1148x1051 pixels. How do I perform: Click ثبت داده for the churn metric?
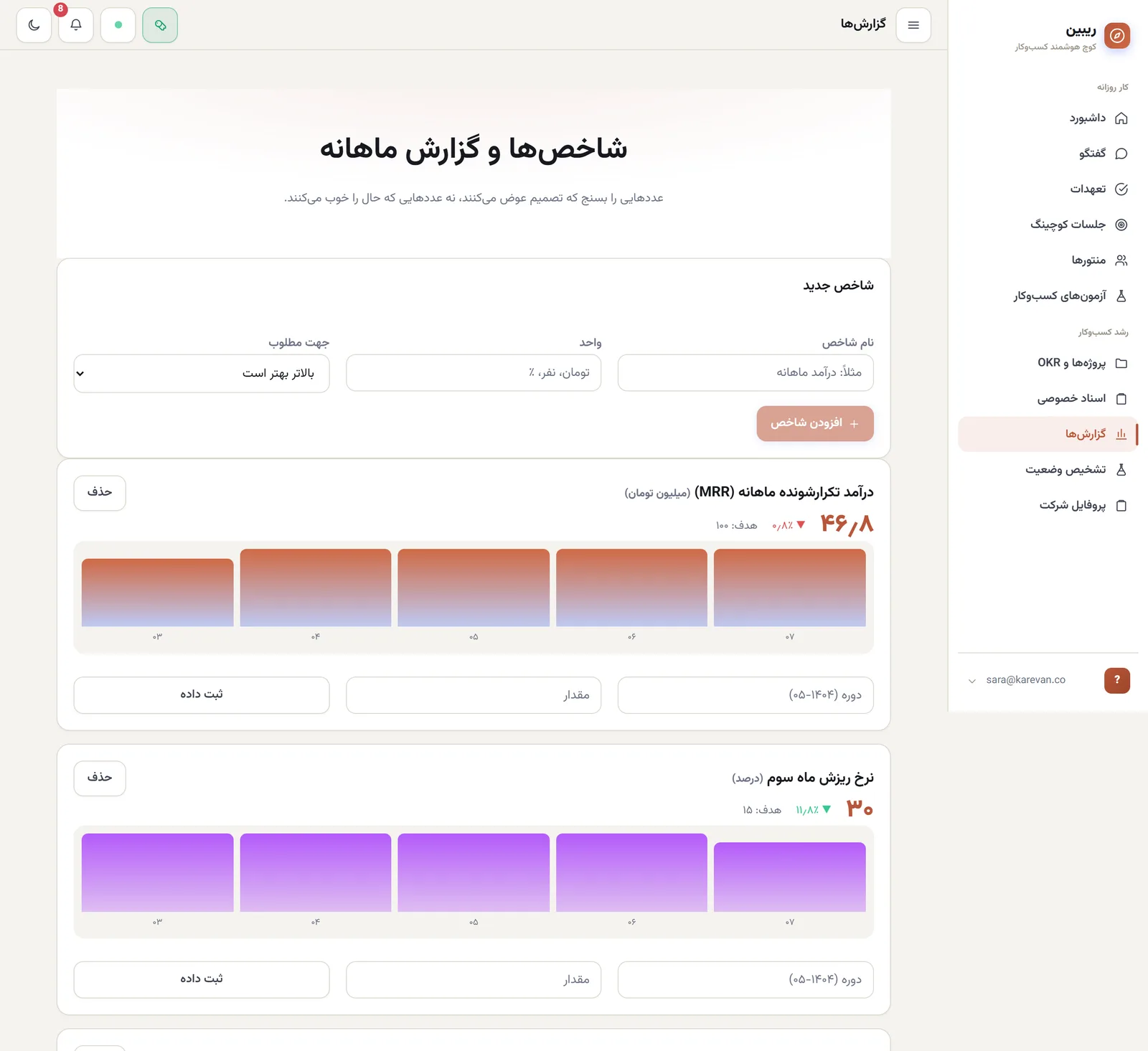[202, 980]
